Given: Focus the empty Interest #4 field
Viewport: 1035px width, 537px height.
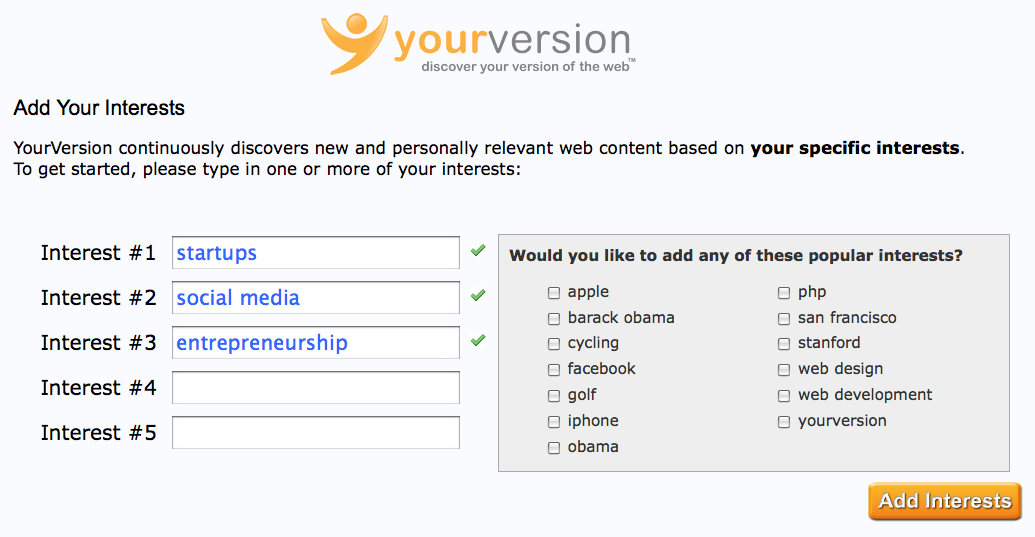Looking at the screenshot, I should tap(316, 387).
